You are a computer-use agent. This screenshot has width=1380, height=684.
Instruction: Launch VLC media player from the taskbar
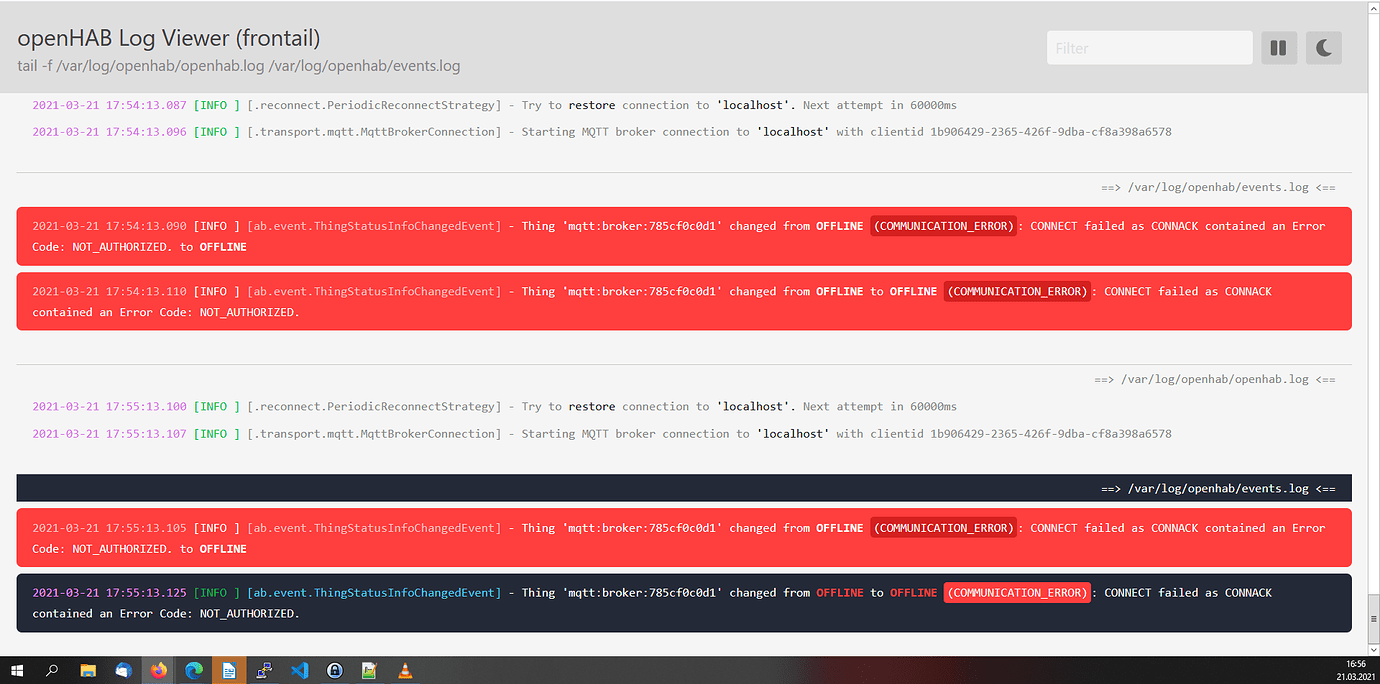tap(405, 670)
